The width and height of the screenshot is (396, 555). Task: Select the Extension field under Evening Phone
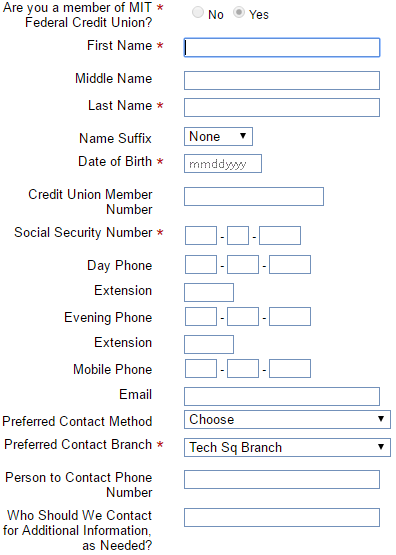209,344
